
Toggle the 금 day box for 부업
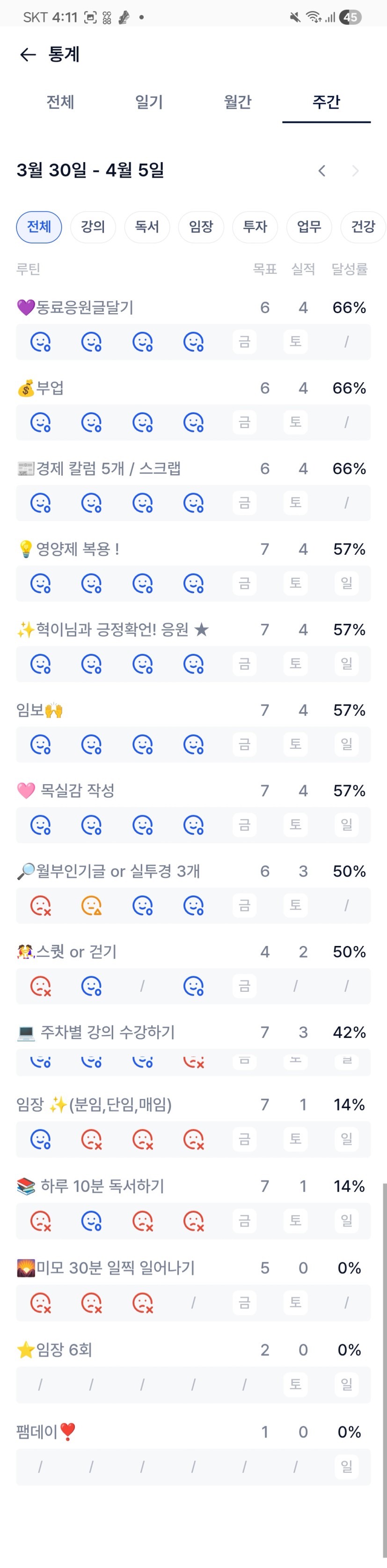pyautogui.click(x=244, y=422)
